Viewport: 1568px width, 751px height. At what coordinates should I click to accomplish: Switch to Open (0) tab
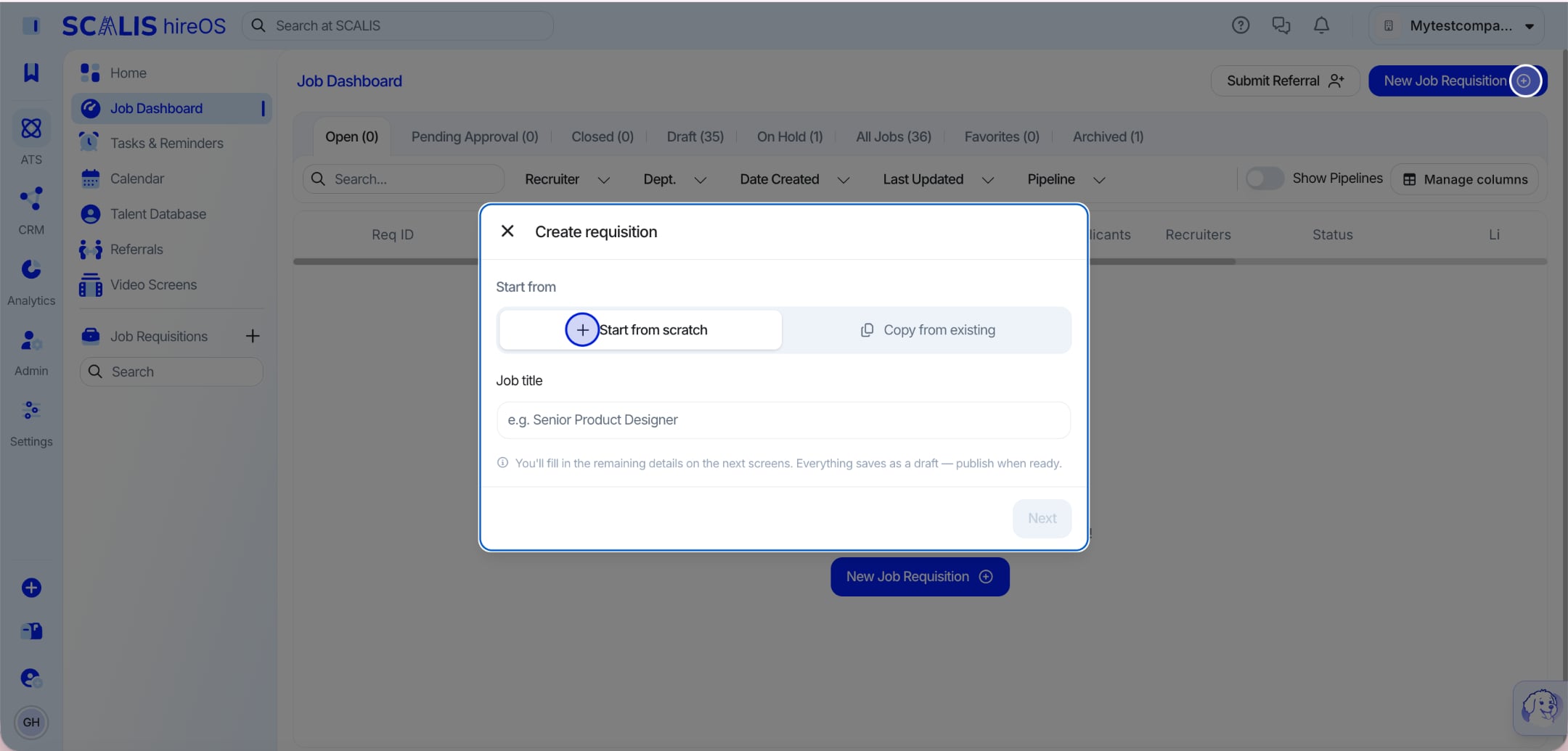(x=351, y=136)
